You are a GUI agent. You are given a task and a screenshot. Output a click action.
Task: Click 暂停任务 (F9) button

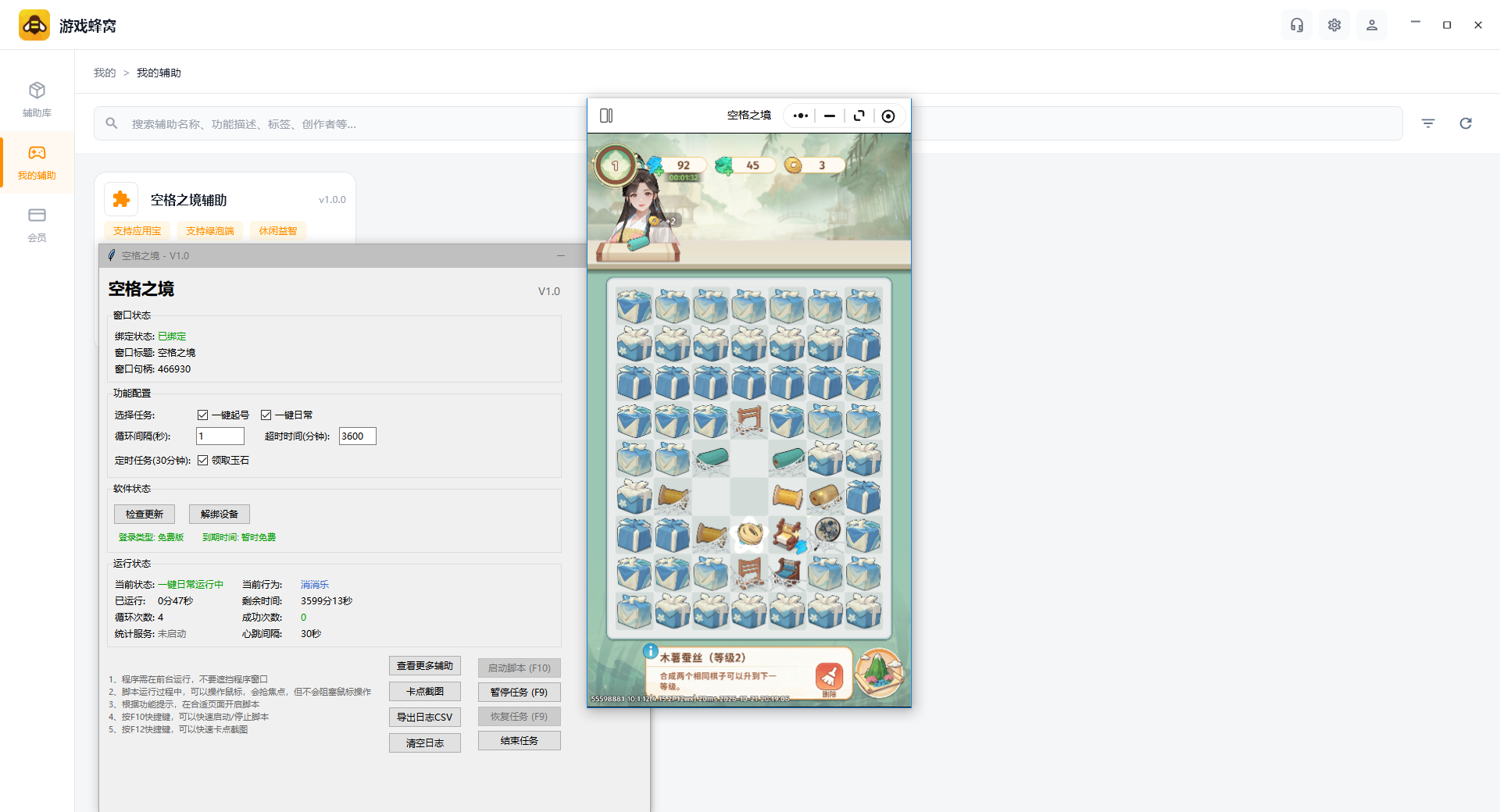click(520, 692)
